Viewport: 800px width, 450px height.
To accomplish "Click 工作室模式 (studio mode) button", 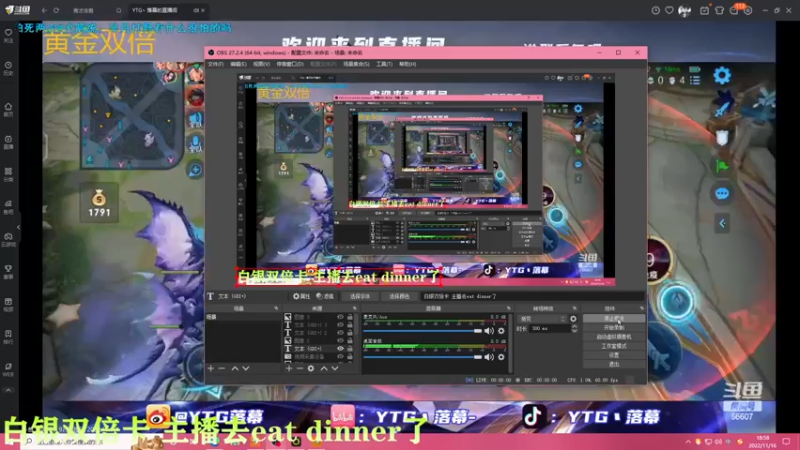I will pyautogui.click(x=614, y=346).
